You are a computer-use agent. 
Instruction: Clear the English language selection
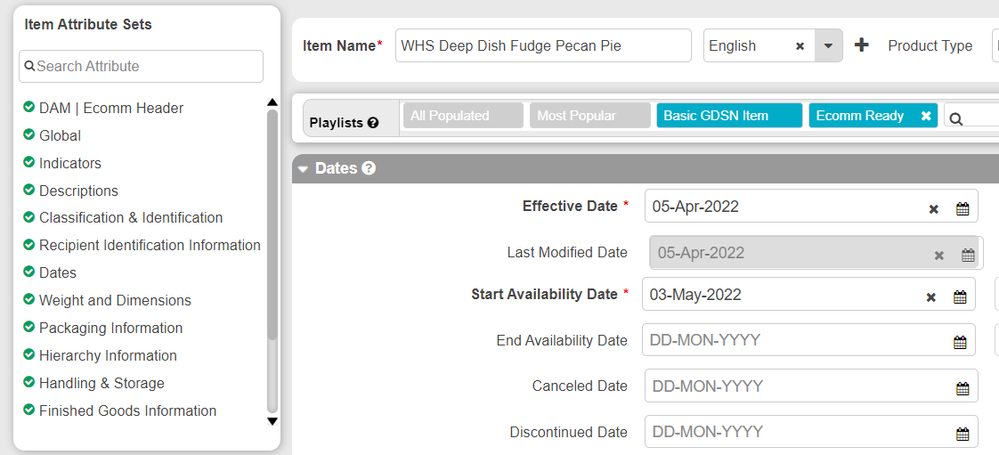(x=800, y=46)
